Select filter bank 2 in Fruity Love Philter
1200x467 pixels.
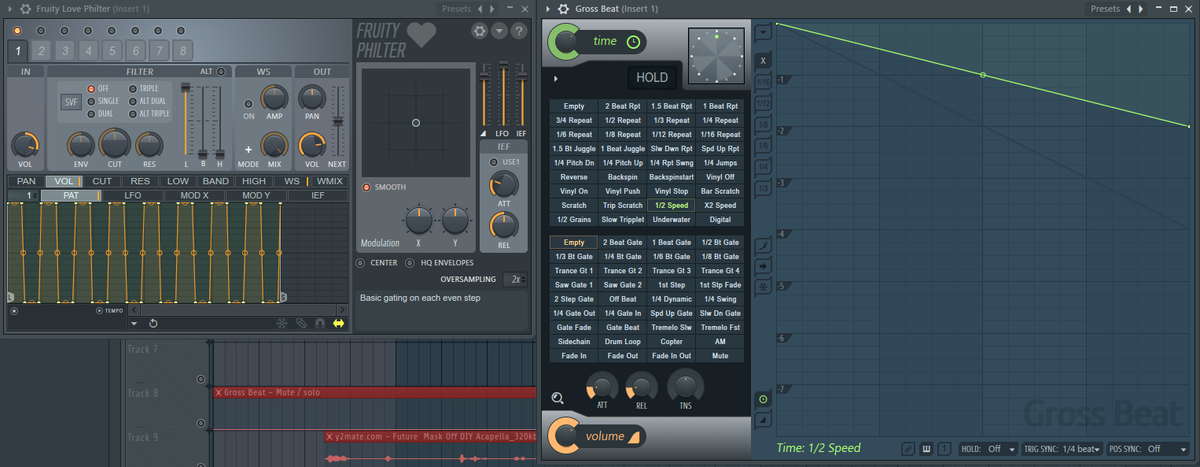click(x=41, y=50)
